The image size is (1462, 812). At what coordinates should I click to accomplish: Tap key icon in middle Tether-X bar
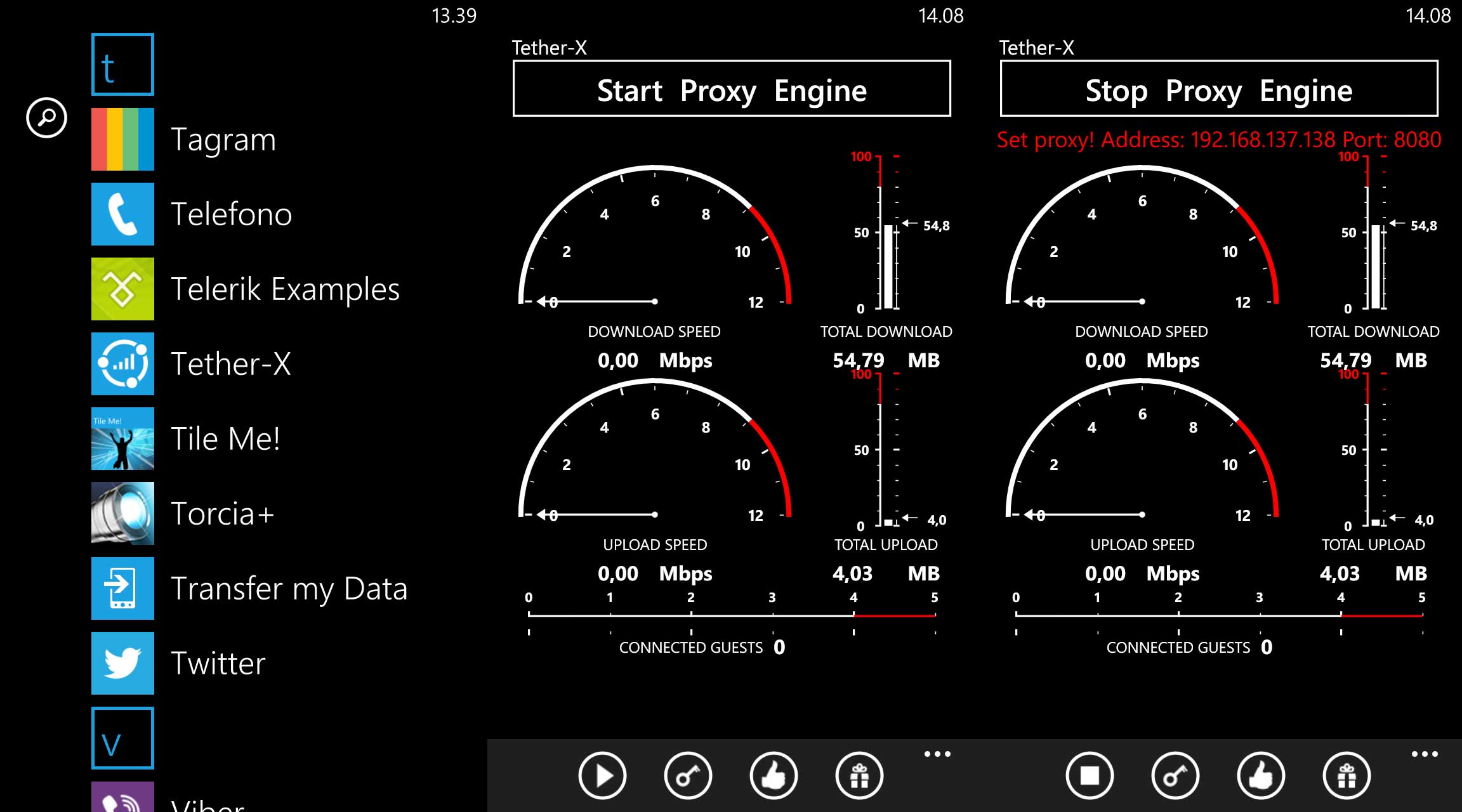coord(688,775)
